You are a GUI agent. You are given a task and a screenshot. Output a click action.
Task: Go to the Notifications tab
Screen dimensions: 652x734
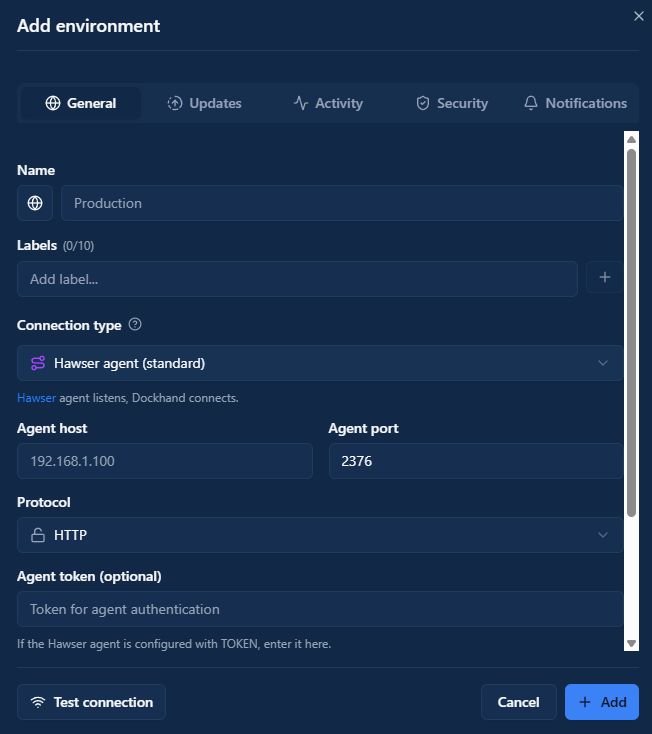click(x=575, y=103)
